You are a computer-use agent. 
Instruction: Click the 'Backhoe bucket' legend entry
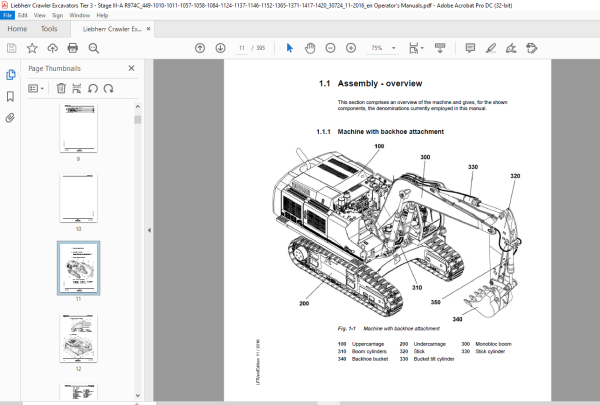(x=370, y=359)
